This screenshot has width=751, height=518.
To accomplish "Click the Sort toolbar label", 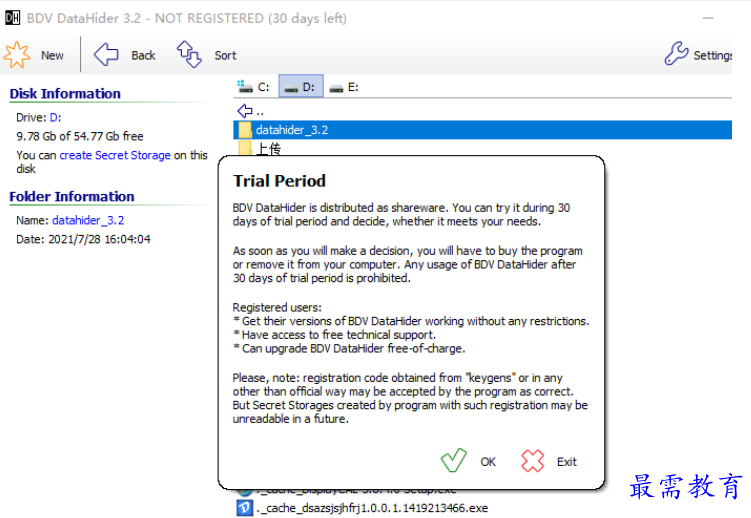I will [x=225, y=56].
